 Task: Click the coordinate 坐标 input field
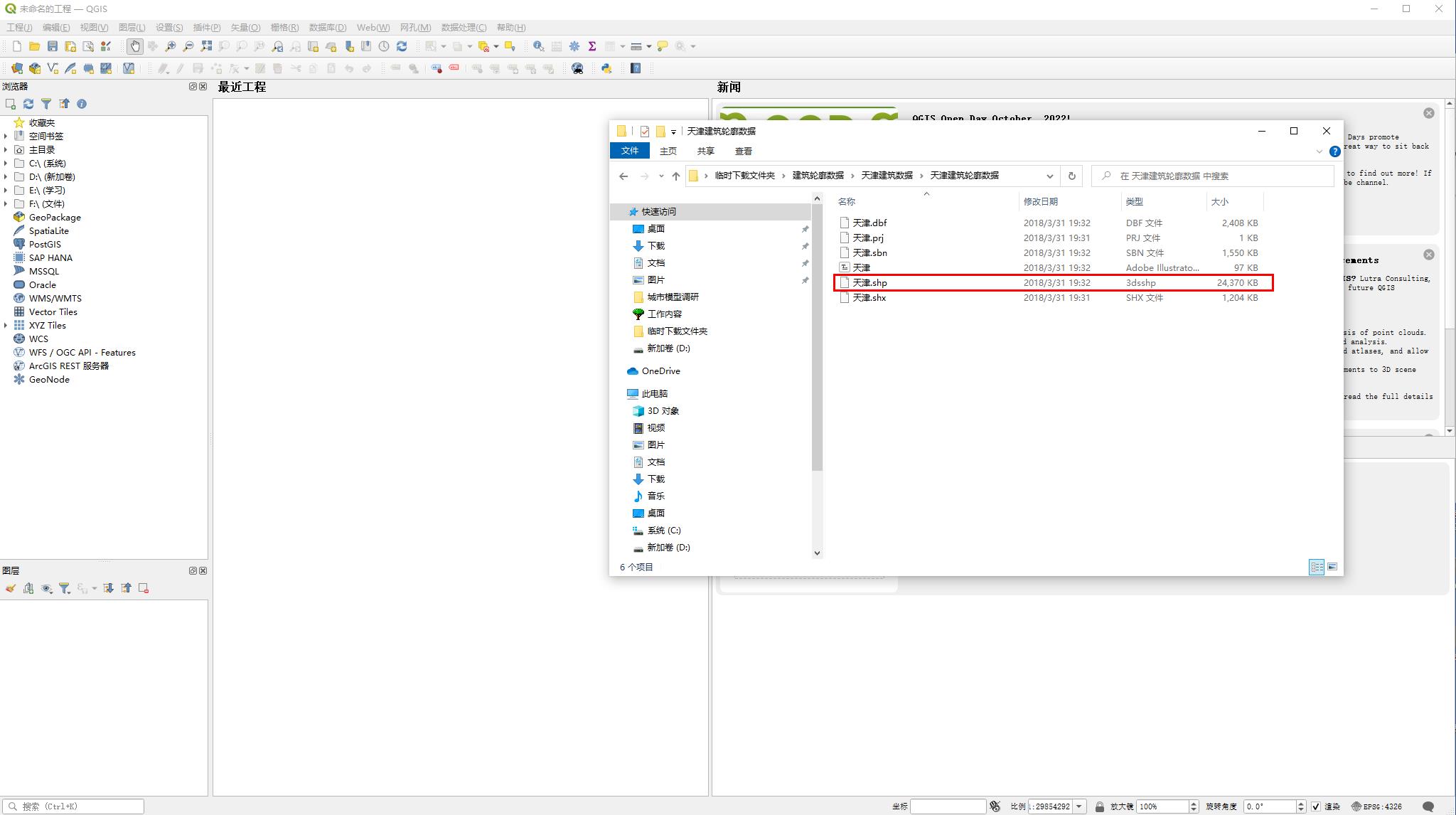tap(947, 806)
